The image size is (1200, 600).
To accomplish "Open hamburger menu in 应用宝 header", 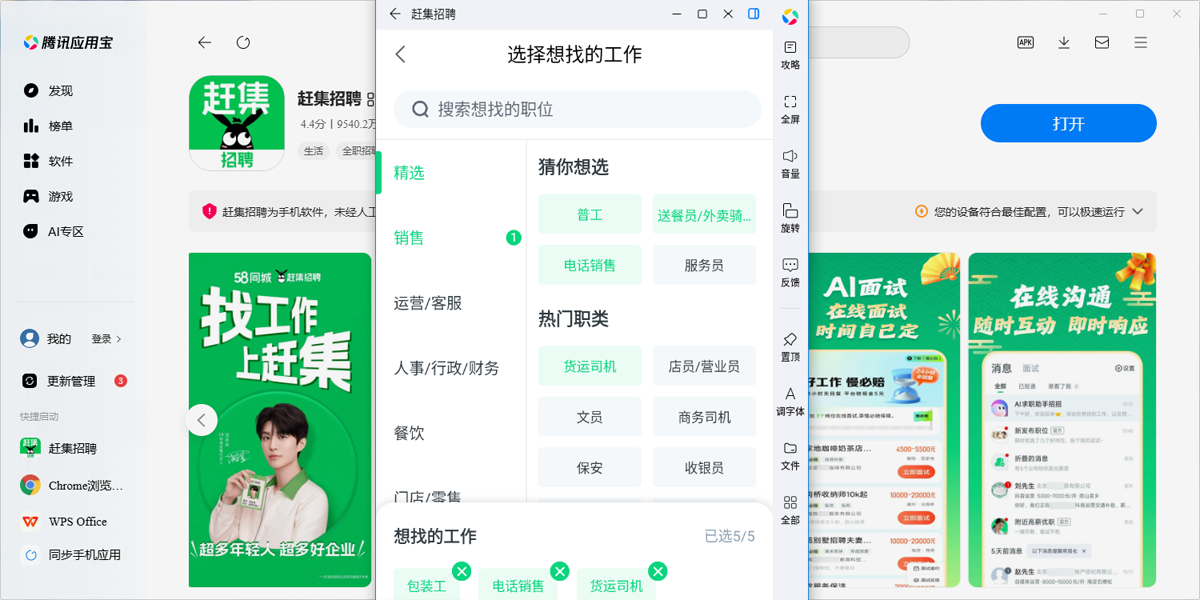I will pos(1141,42).
